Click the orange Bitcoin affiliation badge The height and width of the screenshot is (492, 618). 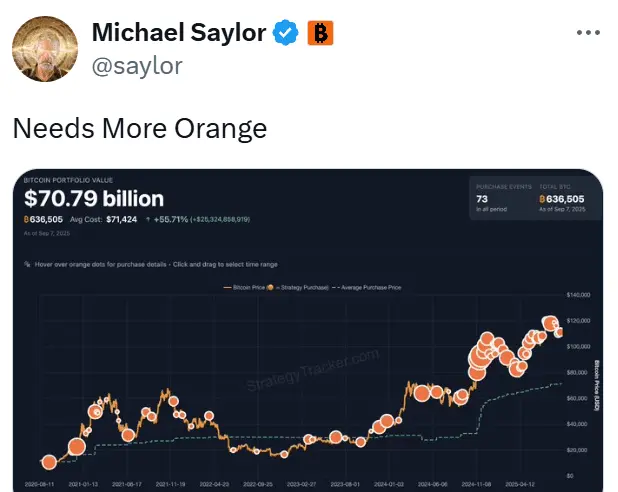click(x=320, y=33)
